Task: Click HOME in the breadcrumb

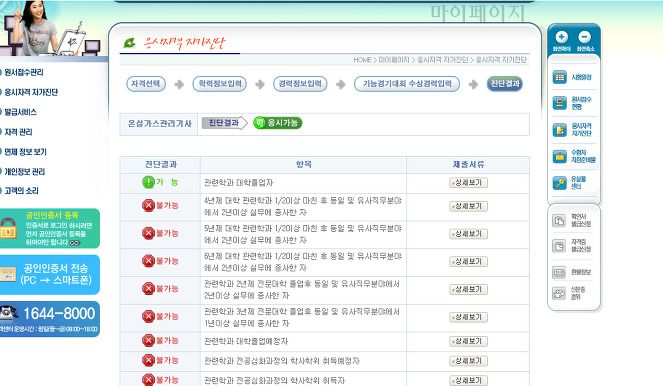Action: [362, 60]
